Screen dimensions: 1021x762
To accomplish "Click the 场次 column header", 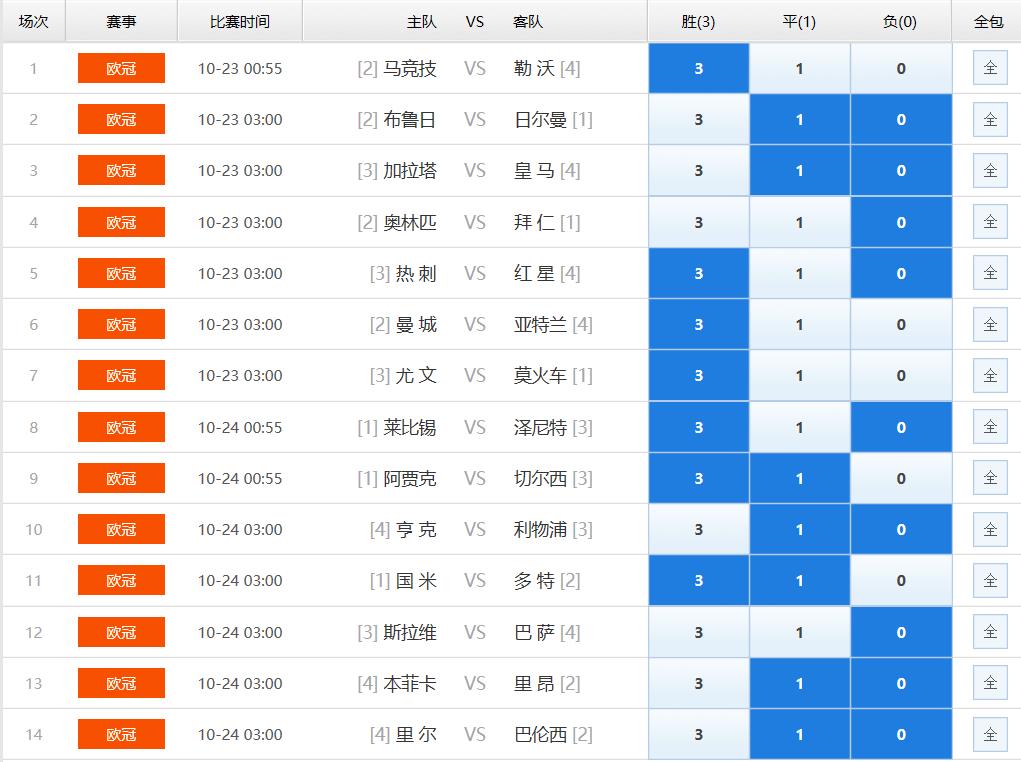I will click(33, 21).
